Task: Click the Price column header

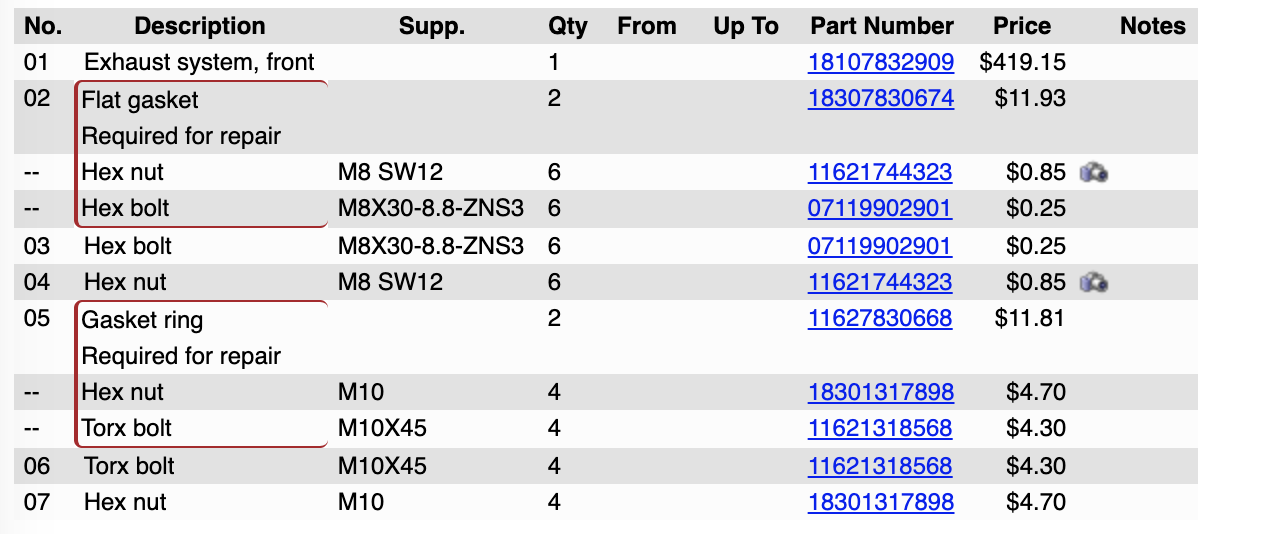Action: (x=1021, y=26)
